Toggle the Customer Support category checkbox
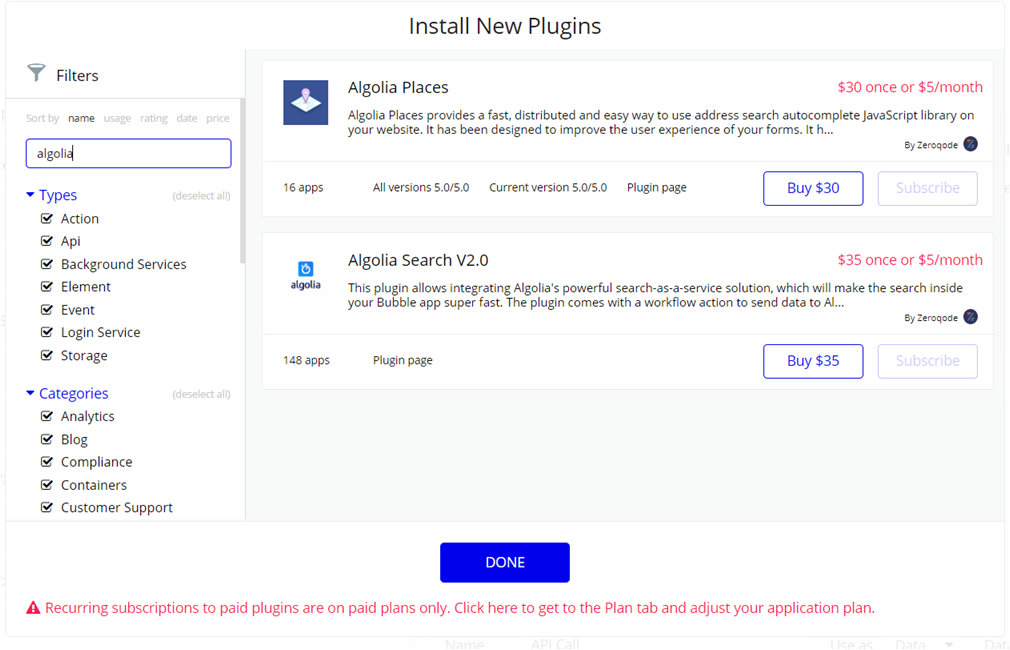 46,508
